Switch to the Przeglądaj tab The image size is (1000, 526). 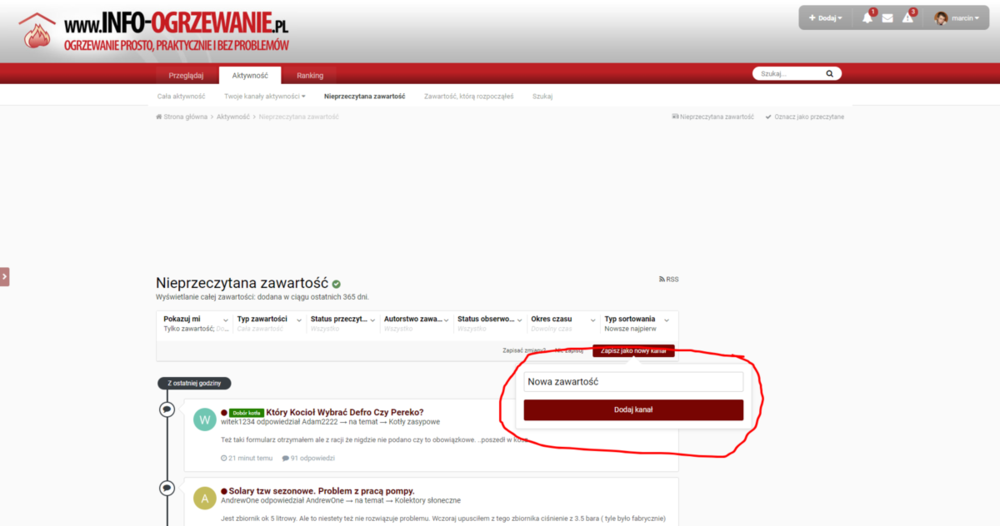point(186,75)
